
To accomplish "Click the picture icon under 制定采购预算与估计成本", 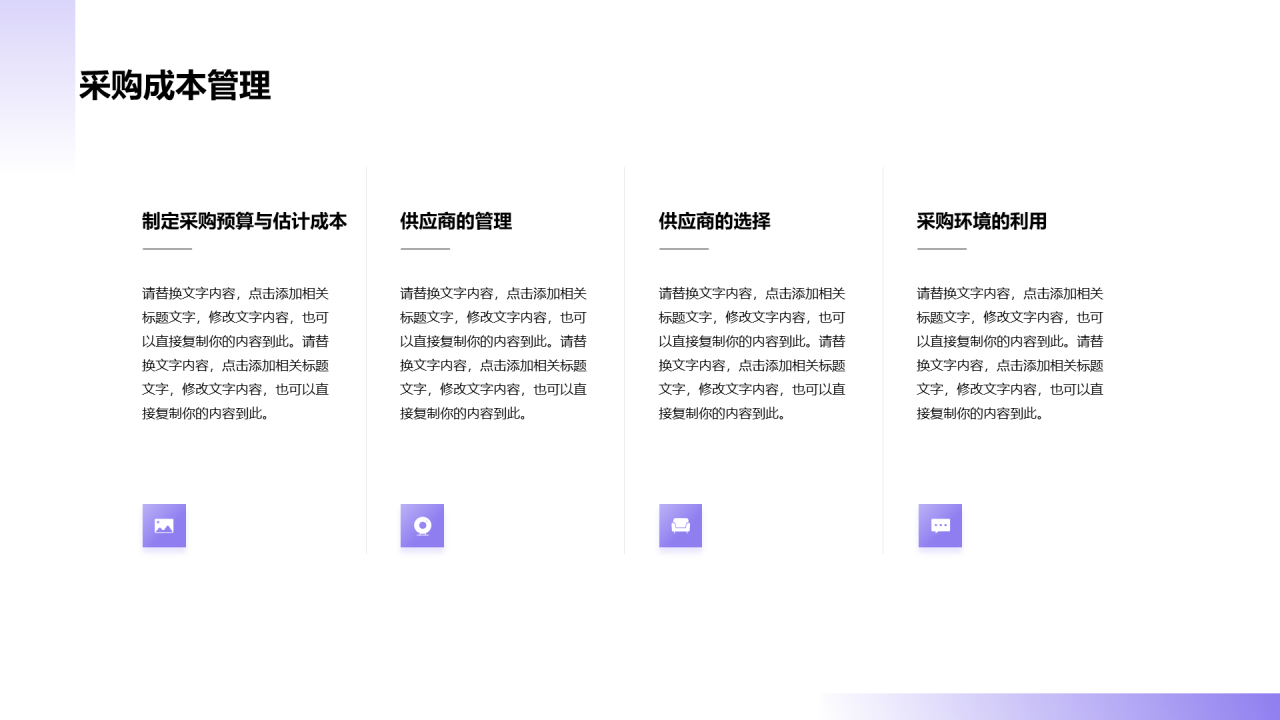I will tap(164, 526).
